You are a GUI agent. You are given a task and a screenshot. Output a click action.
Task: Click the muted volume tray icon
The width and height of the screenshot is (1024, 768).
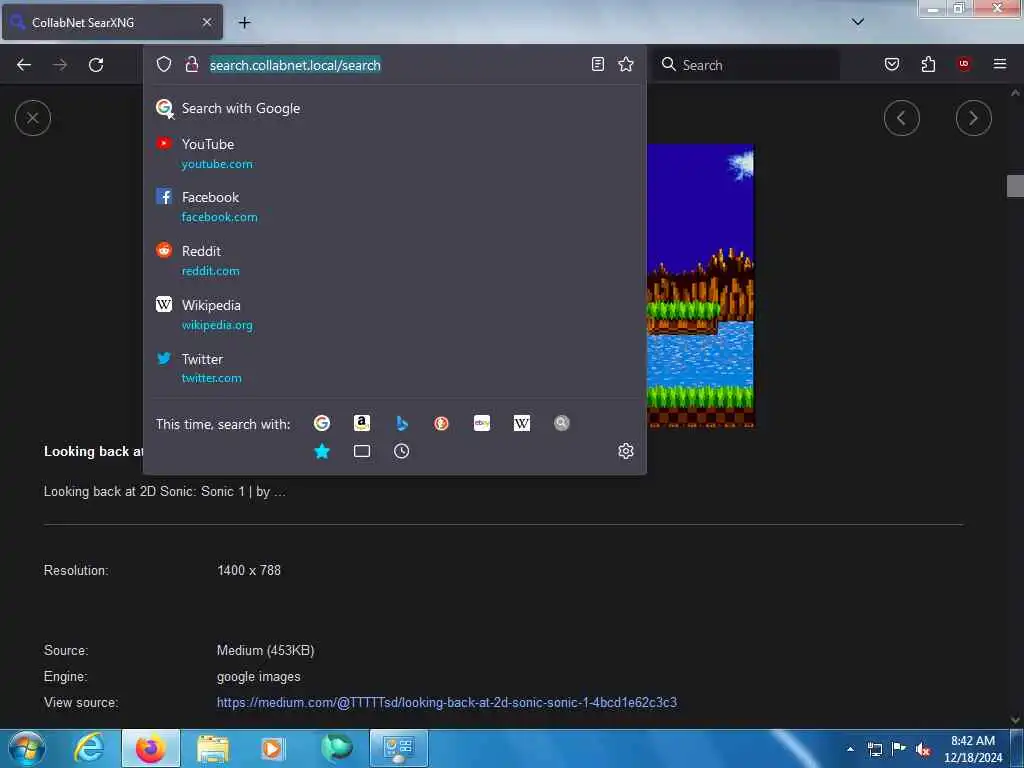click(x=923, y=749)
